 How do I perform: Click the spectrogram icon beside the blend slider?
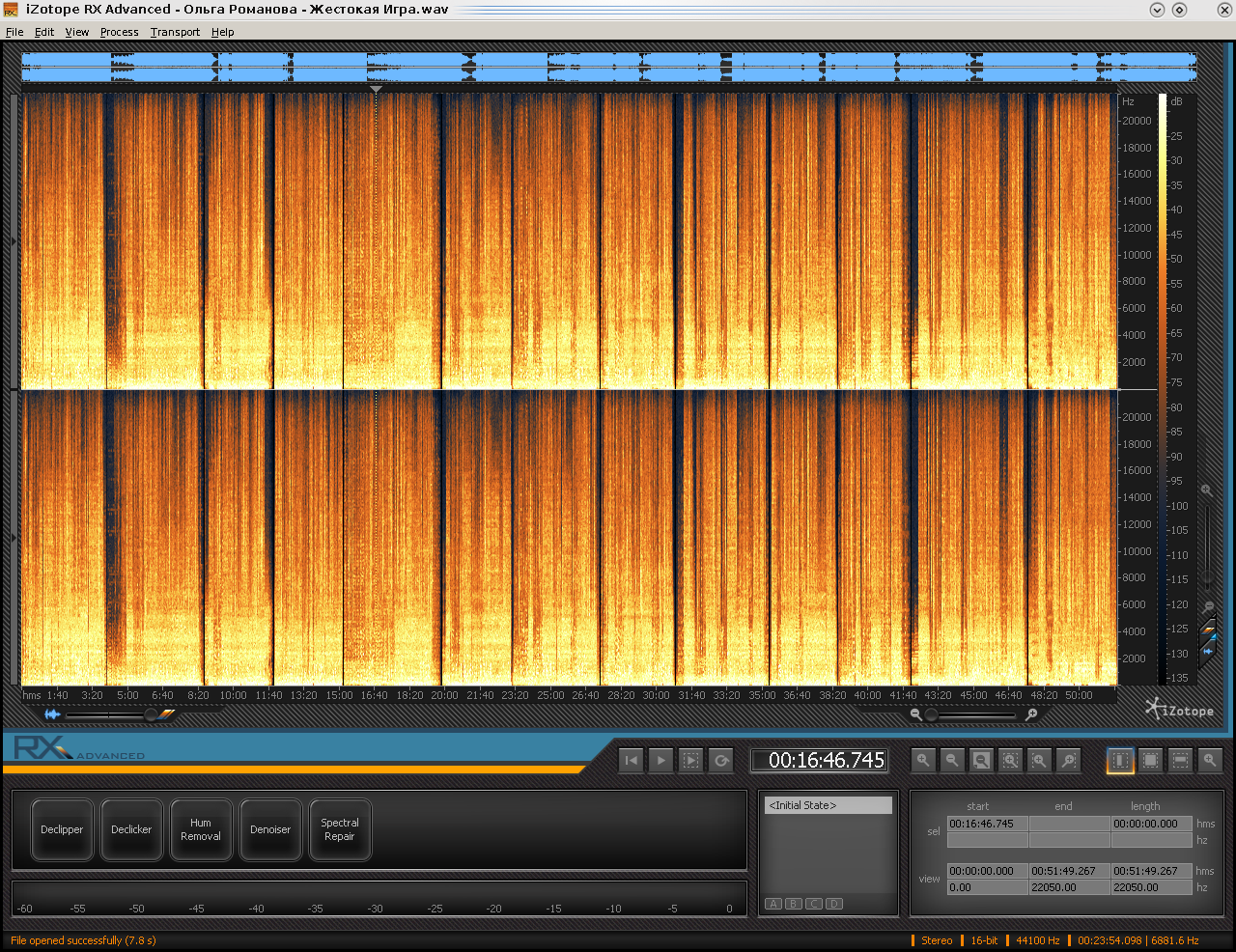tap(167, 714)
